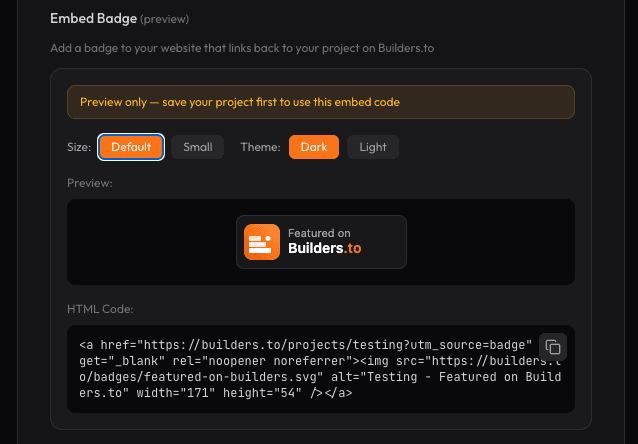Choose the Dark badge theme
Screen dimensions: 638x444
tap(314, 147)
